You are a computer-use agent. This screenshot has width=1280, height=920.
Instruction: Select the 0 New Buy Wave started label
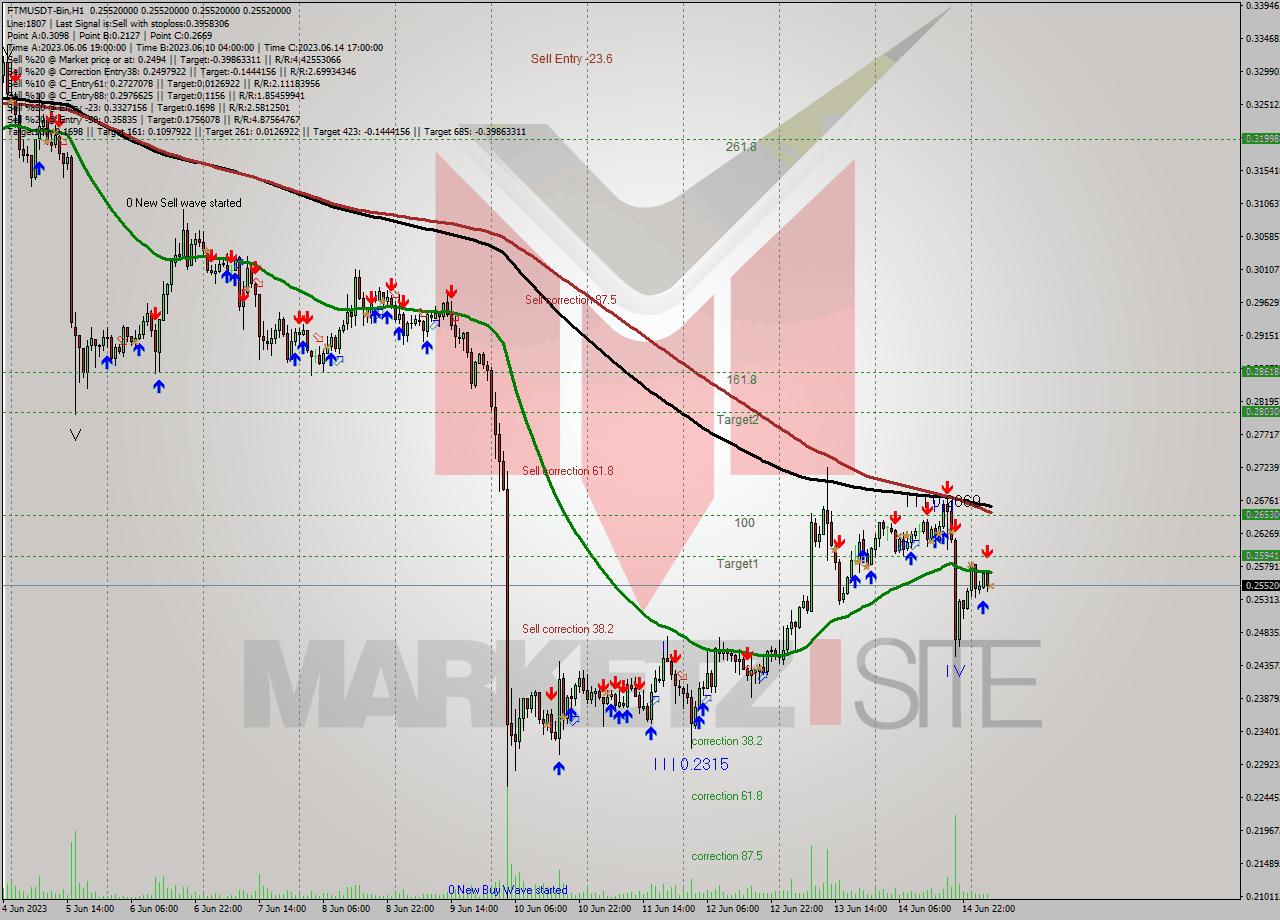[508, 890]
